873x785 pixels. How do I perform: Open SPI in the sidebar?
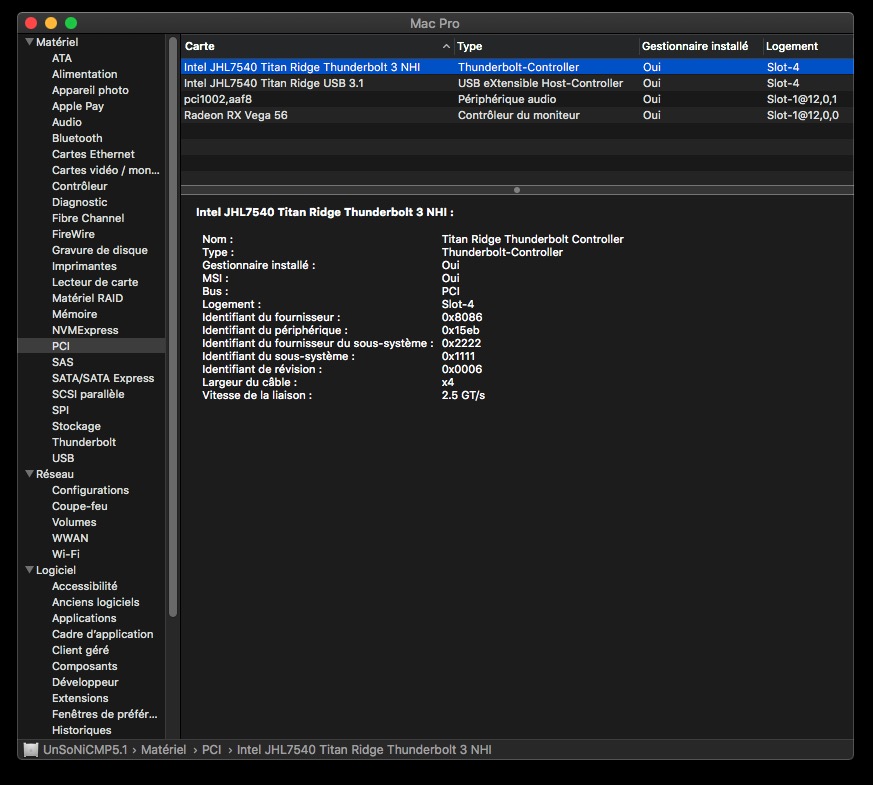pos(60,410)
